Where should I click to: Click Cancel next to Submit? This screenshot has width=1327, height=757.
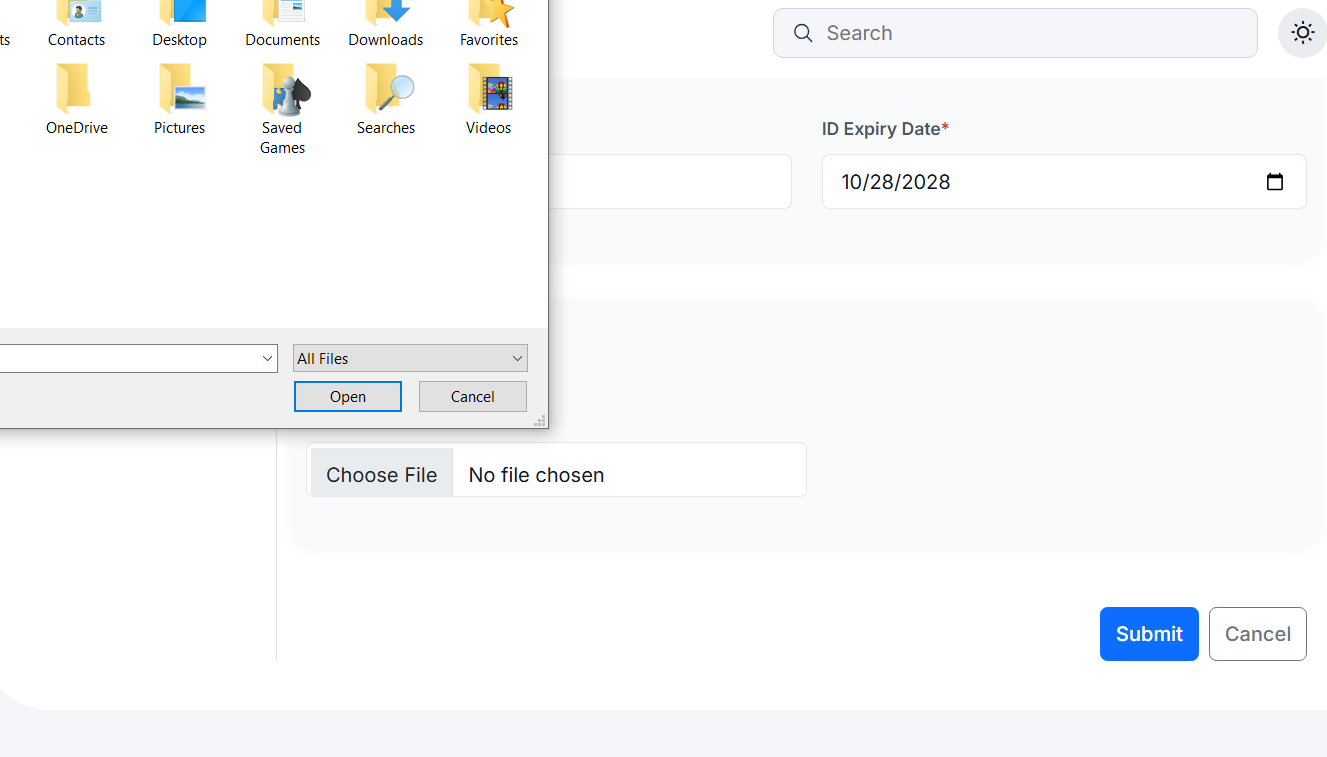point(1257,634)
